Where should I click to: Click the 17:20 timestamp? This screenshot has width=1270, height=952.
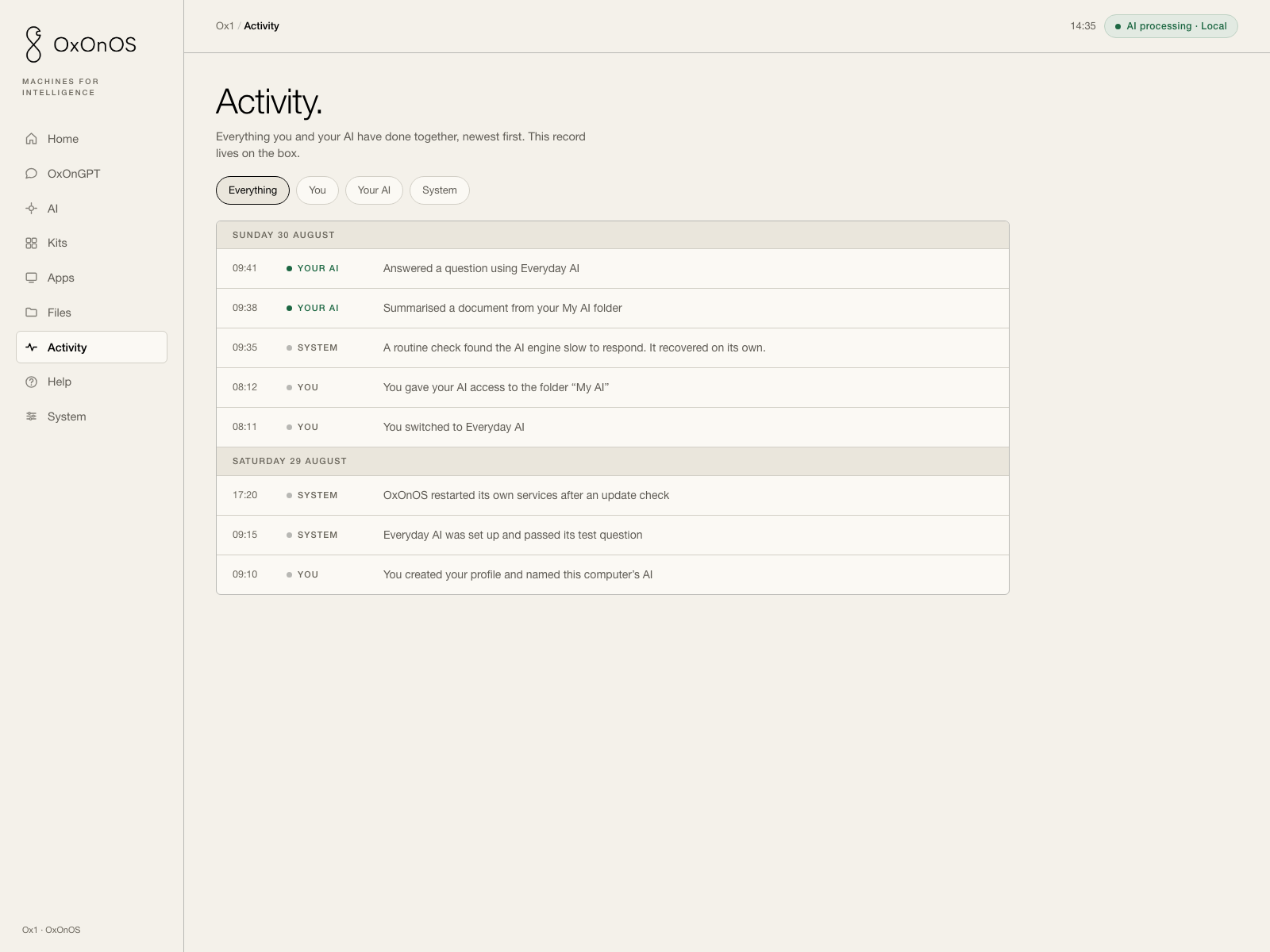pos(244,495)
